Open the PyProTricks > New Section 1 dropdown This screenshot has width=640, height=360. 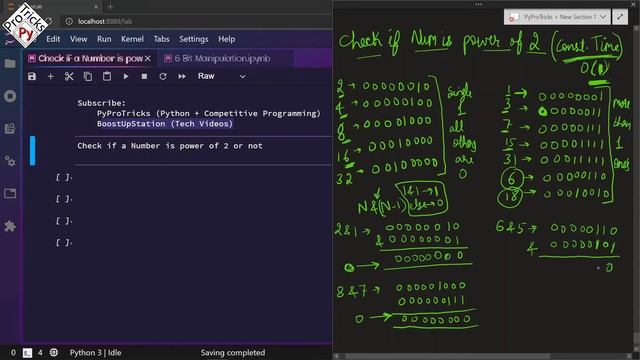point(557,17)
